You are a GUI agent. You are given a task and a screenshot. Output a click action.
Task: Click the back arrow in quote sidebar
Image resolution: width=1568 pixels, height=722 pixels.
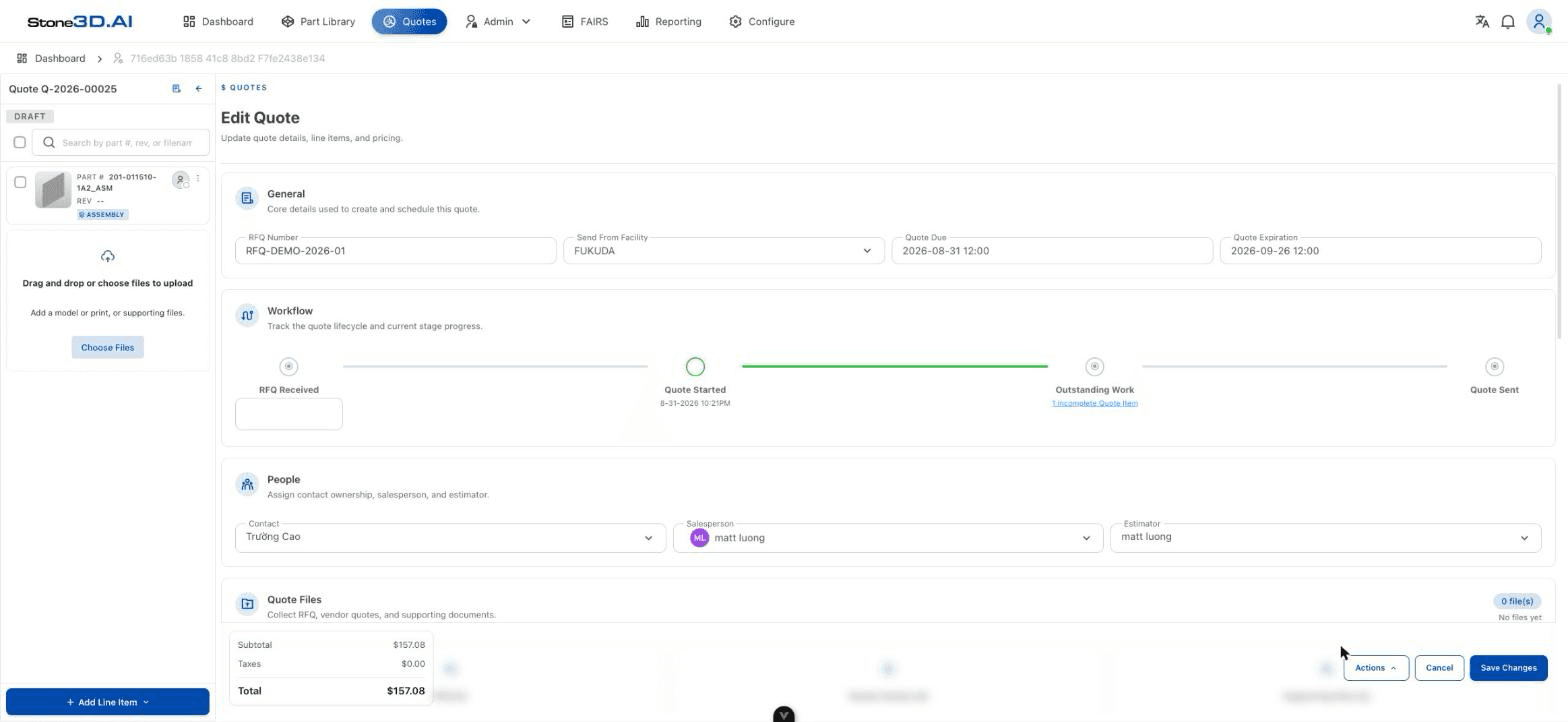(198, 89)
